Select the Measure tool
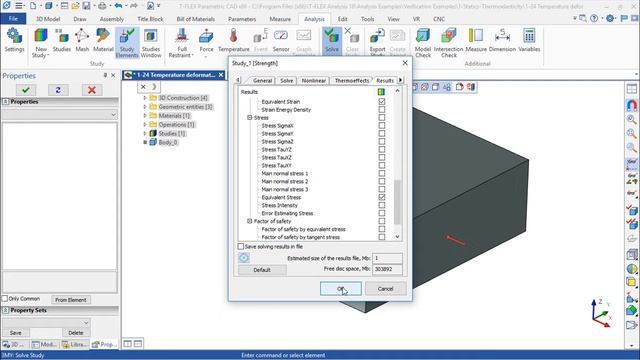 pos(476,40)
